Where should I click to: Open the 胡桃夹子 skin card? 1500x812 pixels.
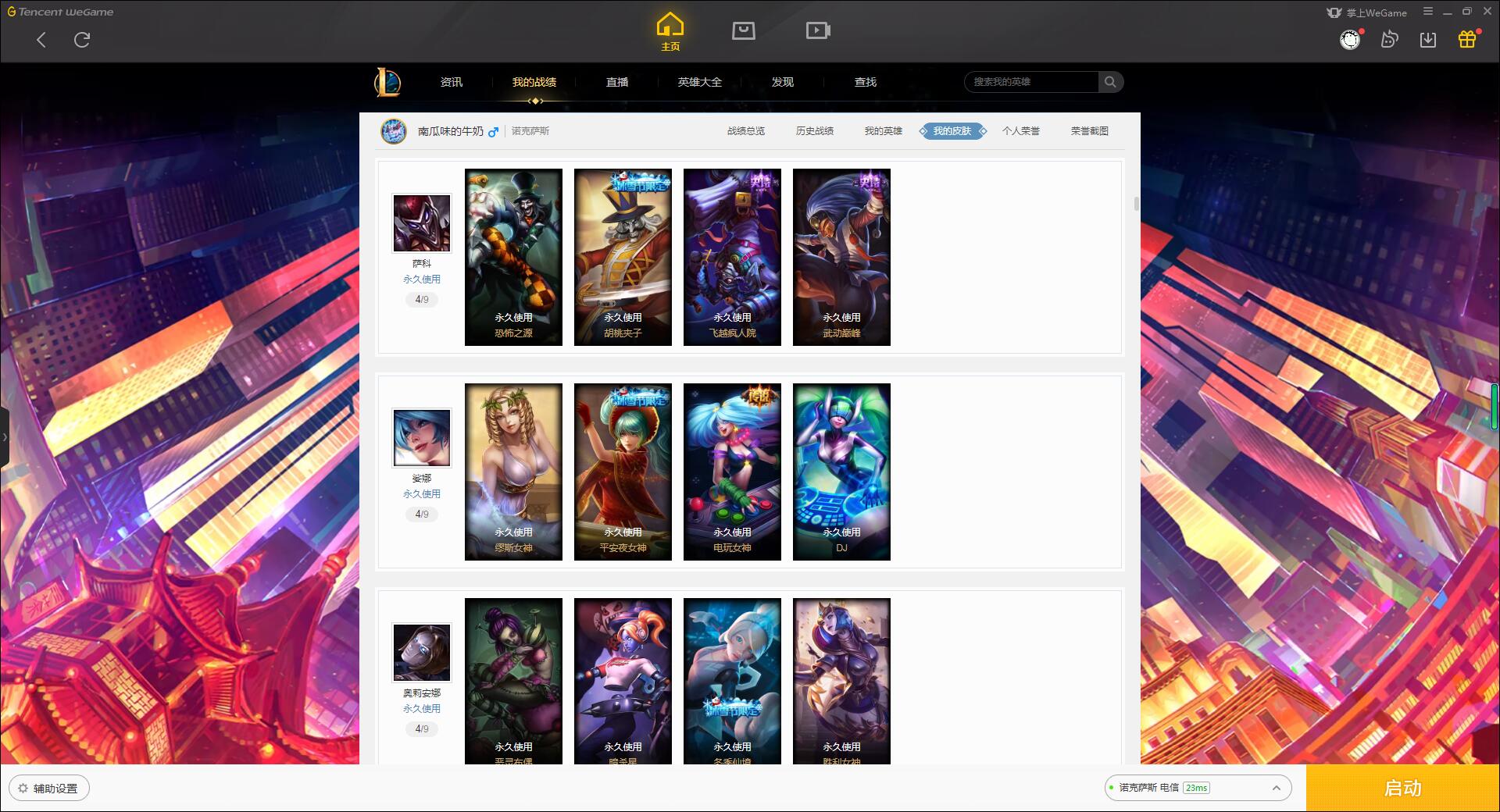point(623,257)
